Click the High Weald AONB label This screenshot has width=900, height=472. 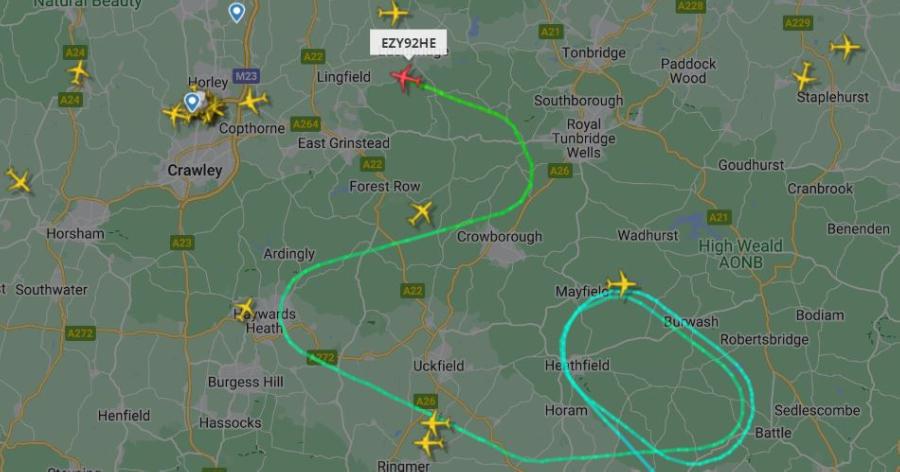[740, 254]
